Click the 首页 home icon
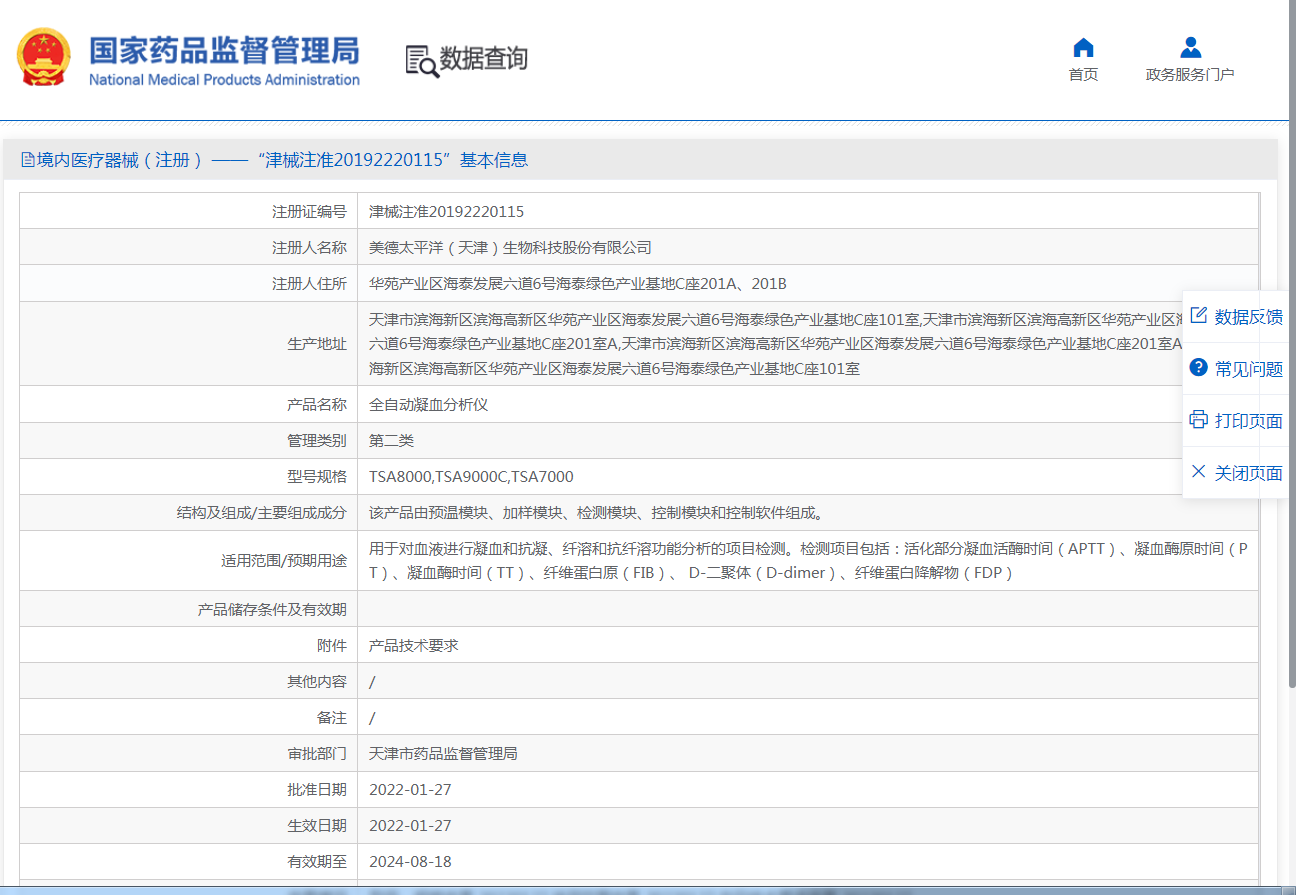The image size is (1296, 895). [x=1083, y=48]
